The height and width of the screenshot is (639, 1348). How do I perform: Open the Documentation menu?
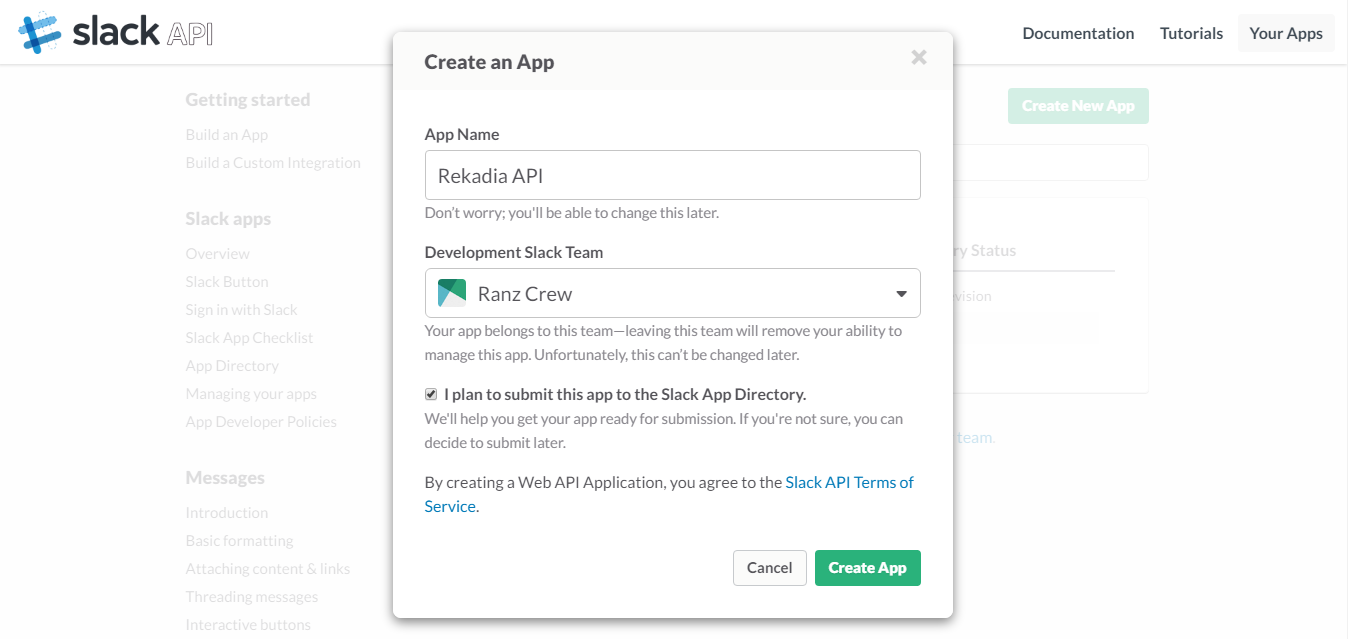coord(1078,33)
